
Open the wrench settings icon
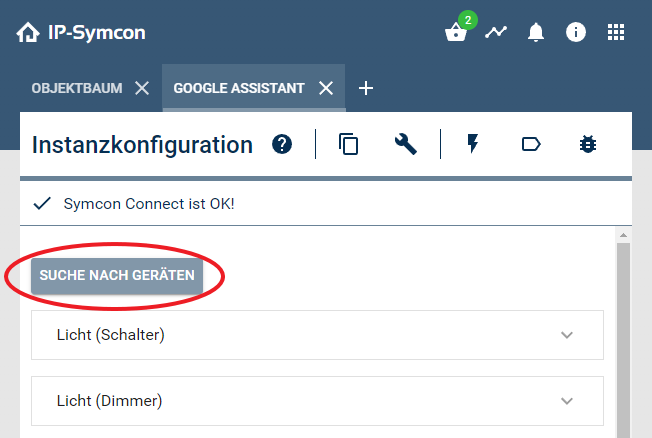click(405, 145)
